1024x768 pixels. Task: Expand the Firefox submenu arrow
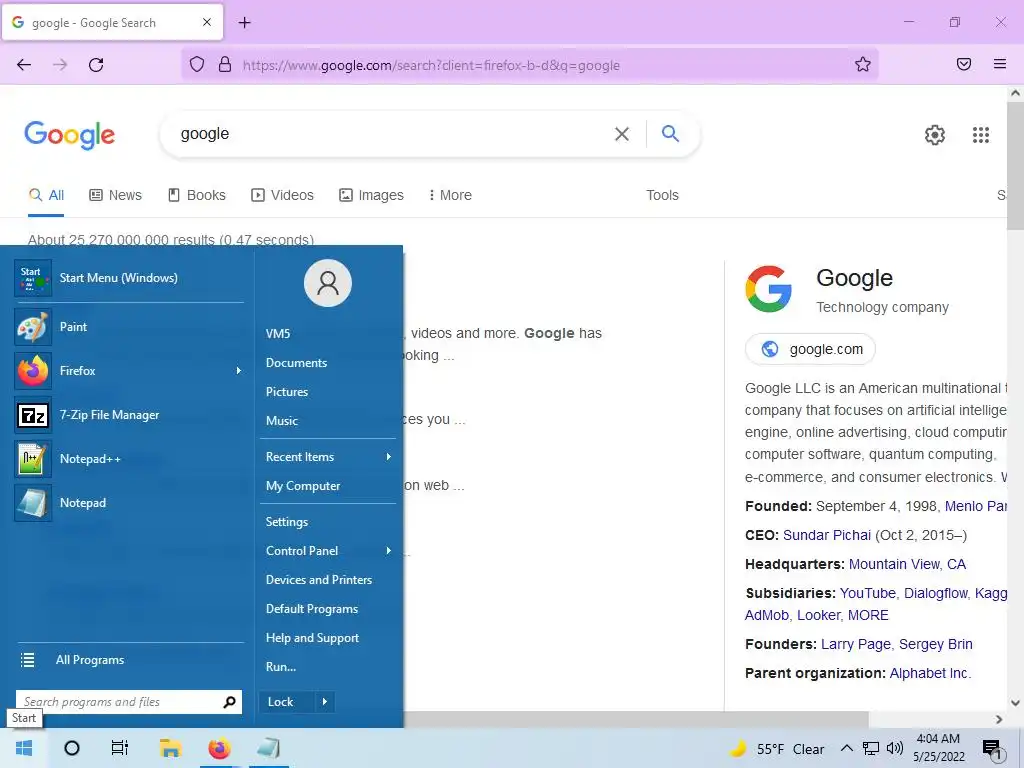(x=238, y=371)
